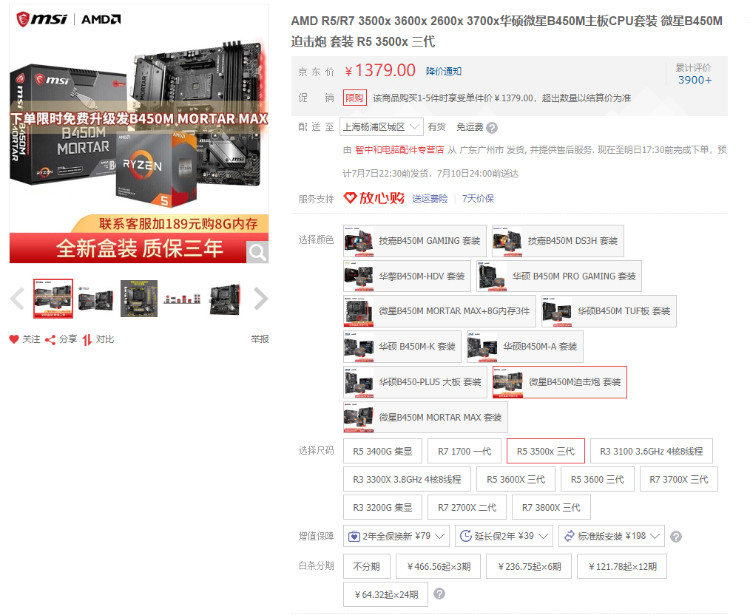Image resolution: width=750 pixels, height=615 pixels.
Task: Choose 技嘉B450M GAMING 套装 option
Action: pyautogui.click(x=415, y=241)
